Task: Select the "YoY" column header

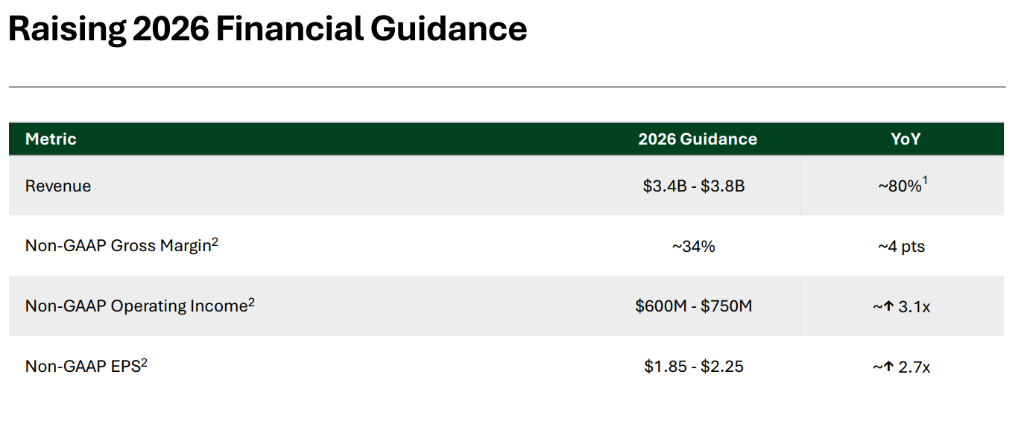Action: tap(905, 139)
